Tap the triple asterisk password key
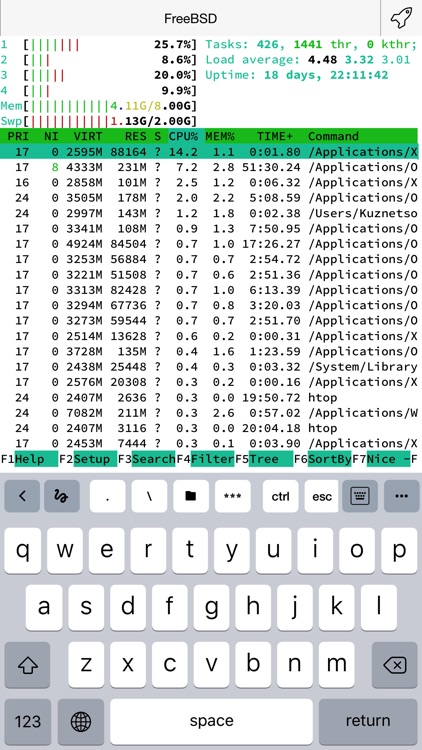This screenshot has height=750, width=422. point(233,496)
